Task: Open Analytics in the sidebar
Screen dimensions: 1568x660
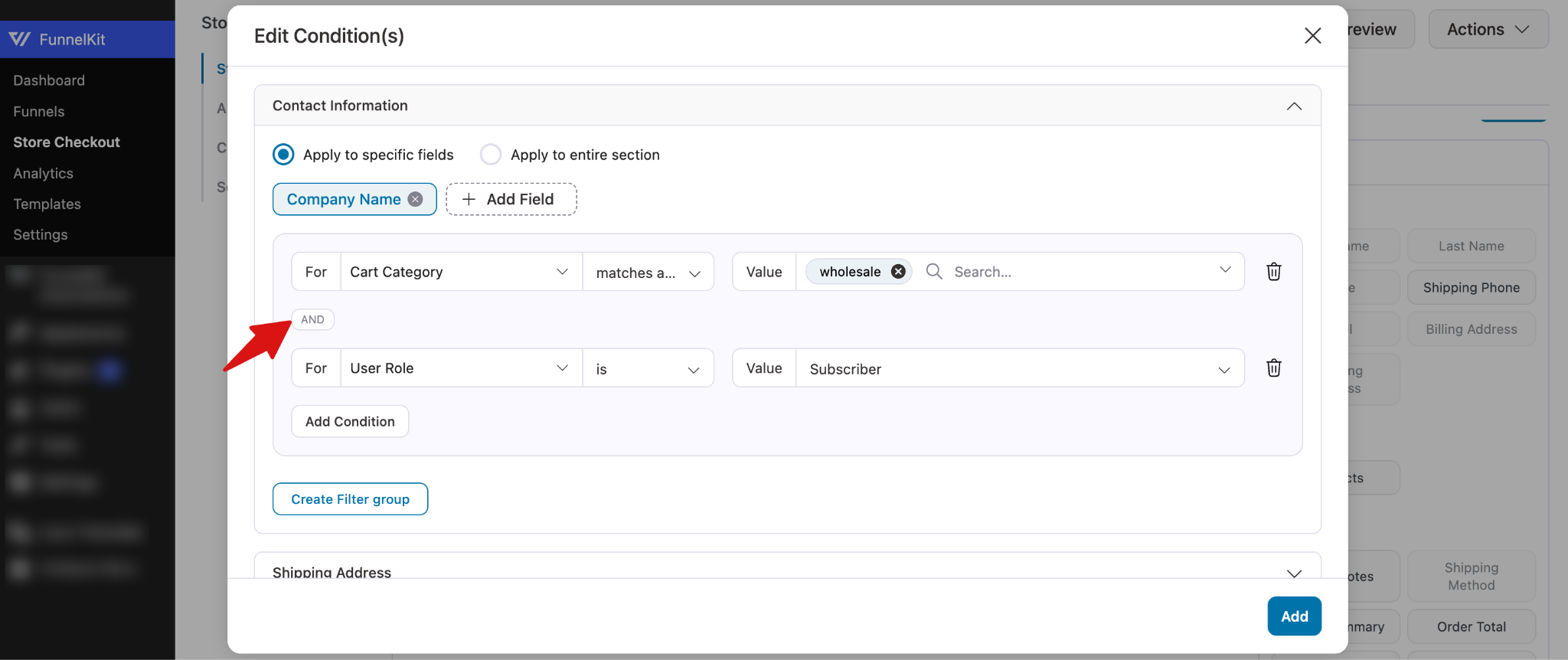Action: (x=44, y=174)
